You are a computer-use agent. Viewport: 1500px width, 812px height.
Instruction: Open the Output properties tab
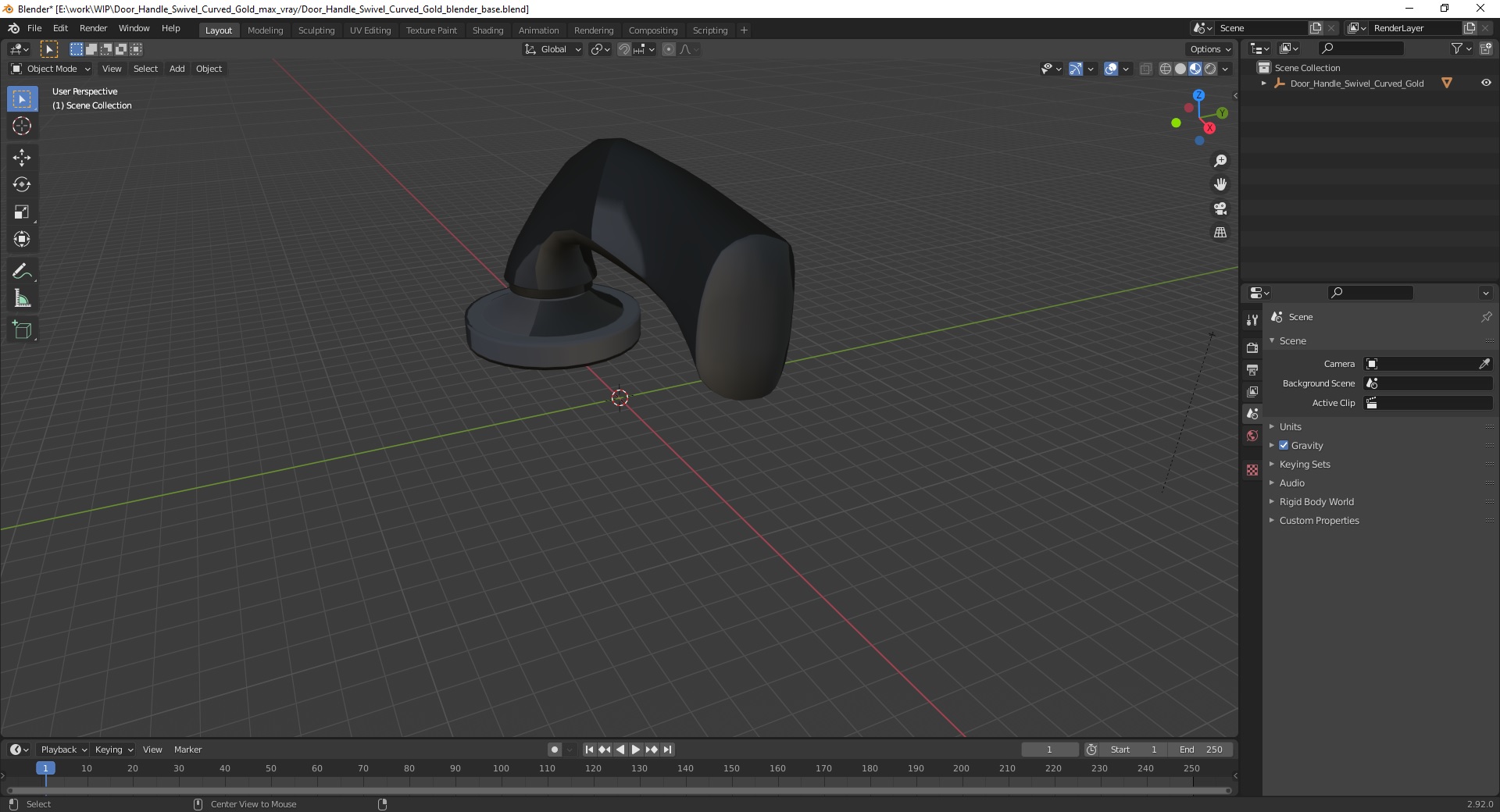[x=1252, y=369]
